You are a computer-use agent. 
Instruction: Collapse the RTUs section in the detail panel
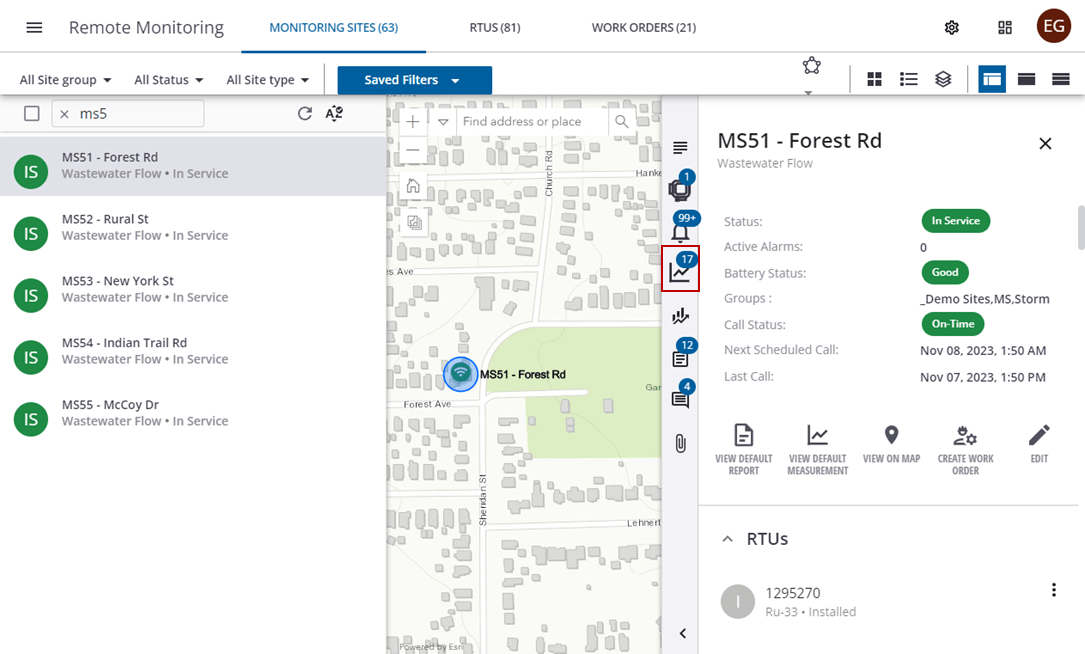pos(727,538)
